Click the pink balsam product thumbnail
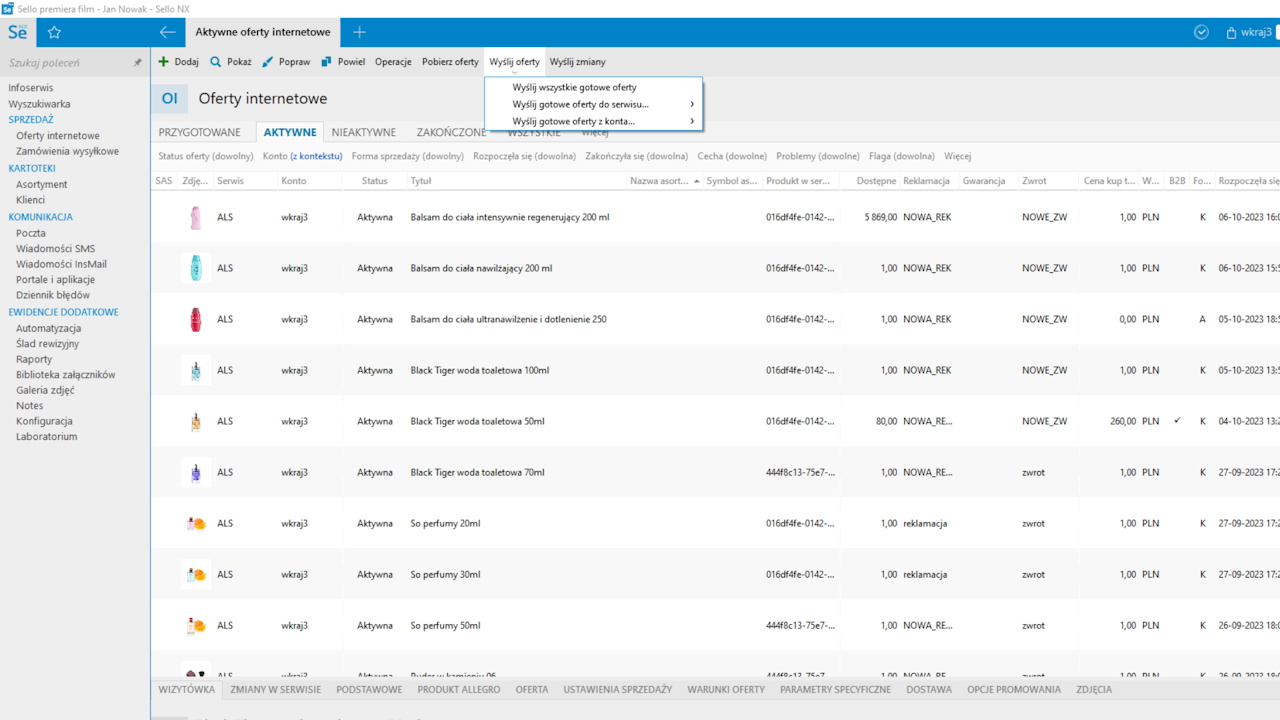Viewport: 1280px width, 720px height. [196, 217]
